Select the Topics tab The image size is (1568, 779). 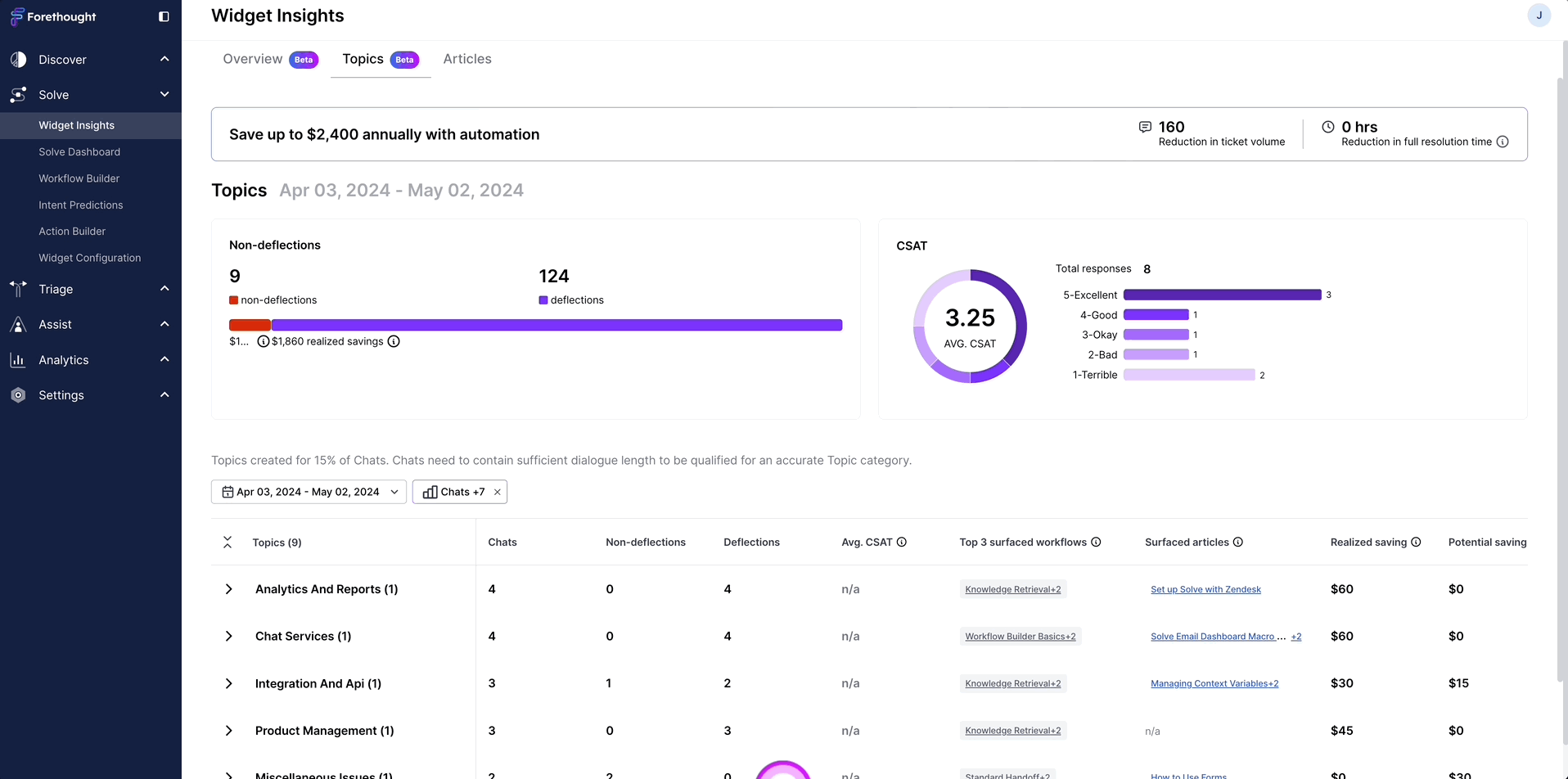coord(381,59)
